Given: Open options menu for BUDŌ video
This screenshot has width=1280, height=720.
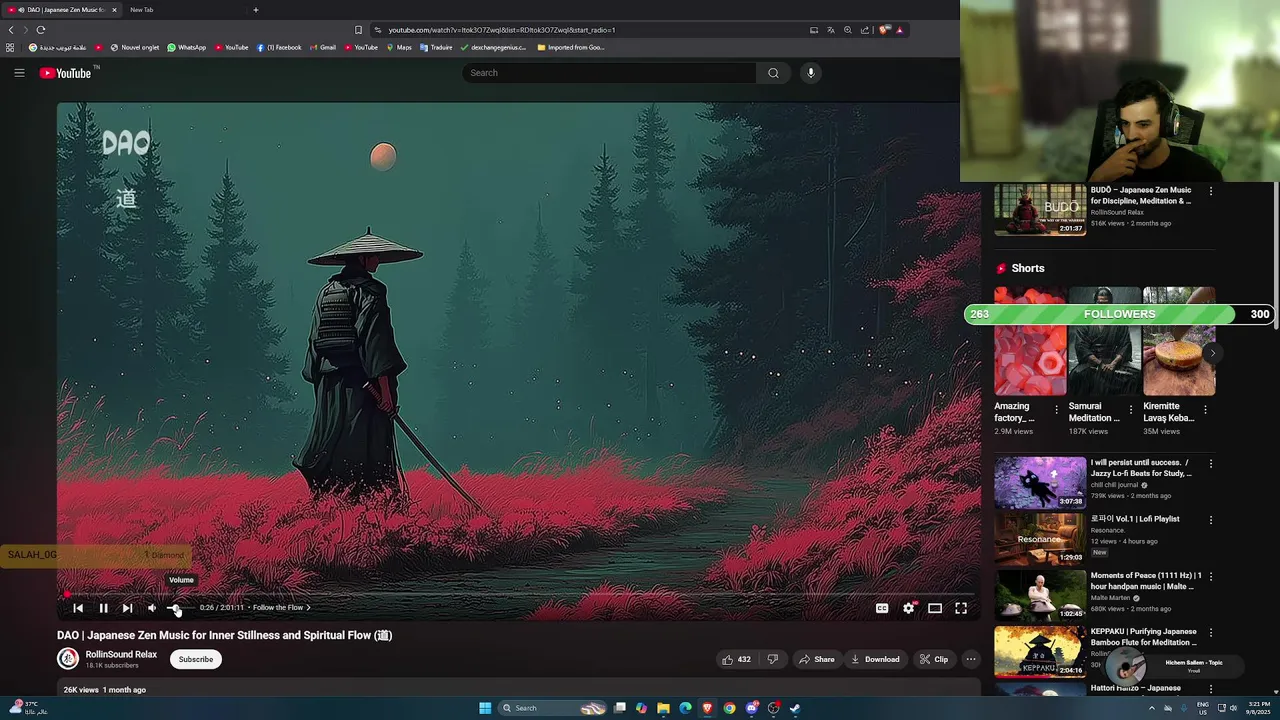Looking at the screenshot, I should pos(1211,191).
